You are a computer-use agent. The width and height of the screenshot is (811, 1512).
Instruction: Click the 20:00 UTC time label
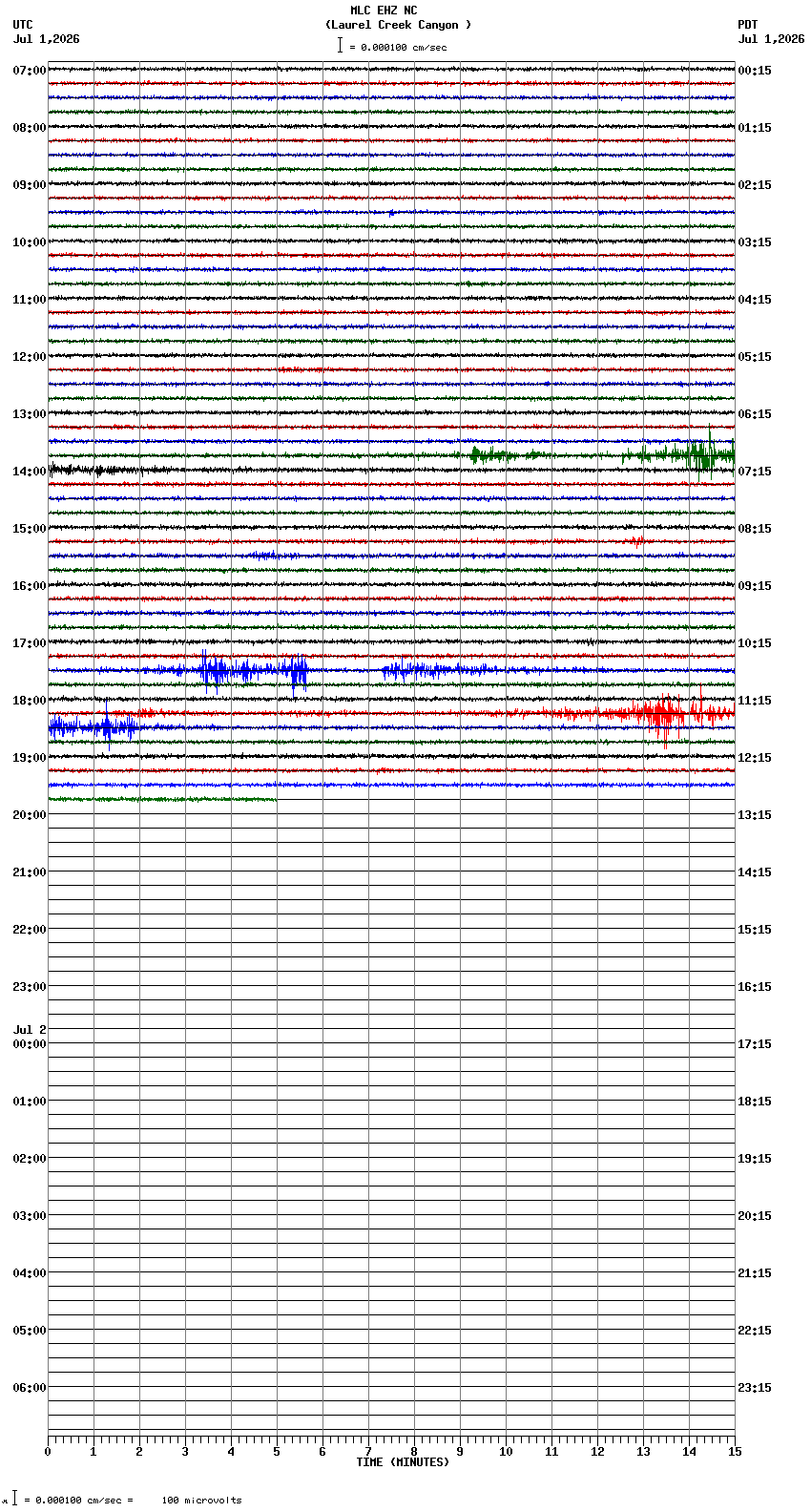click(30, 815)
